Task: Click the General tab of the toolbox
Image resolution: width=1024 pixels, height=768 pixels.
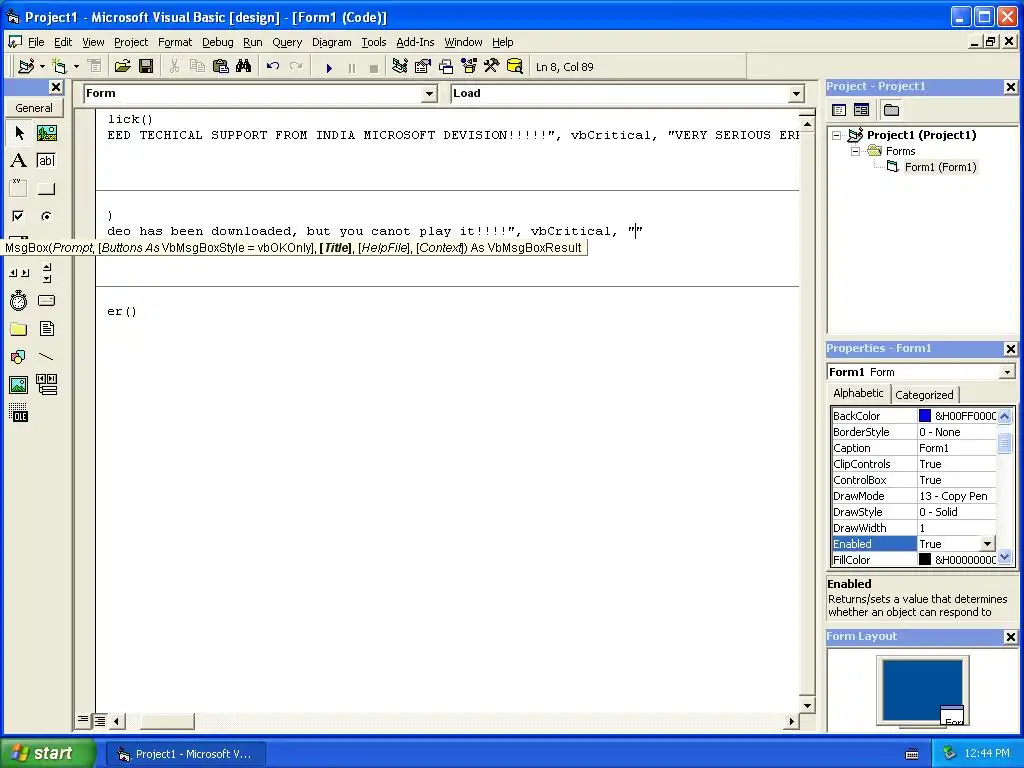Action: (x=34, y=108)
